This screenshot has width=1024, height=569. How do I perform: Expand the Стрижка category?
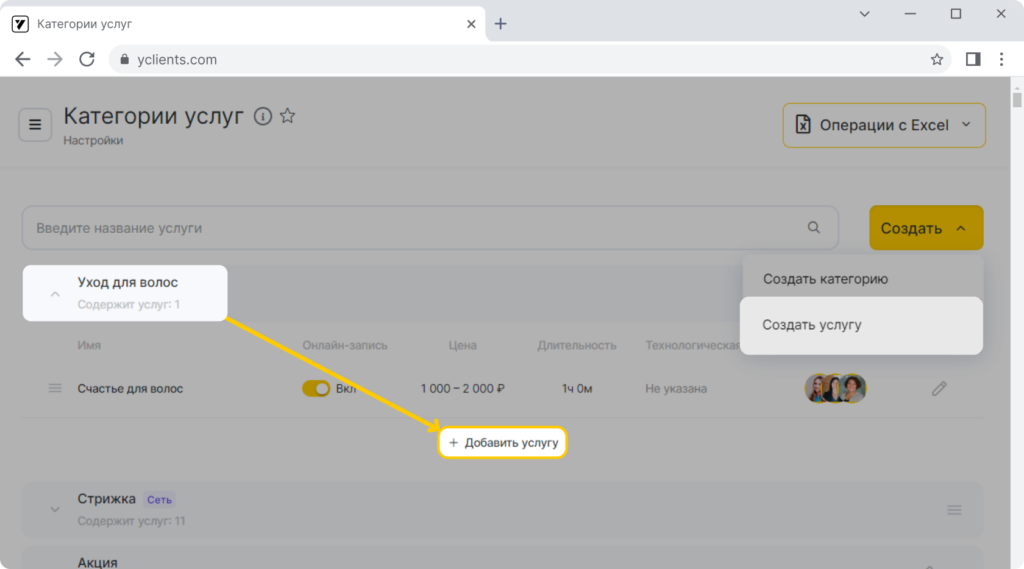pyautogui.click(x=55, y=510)
